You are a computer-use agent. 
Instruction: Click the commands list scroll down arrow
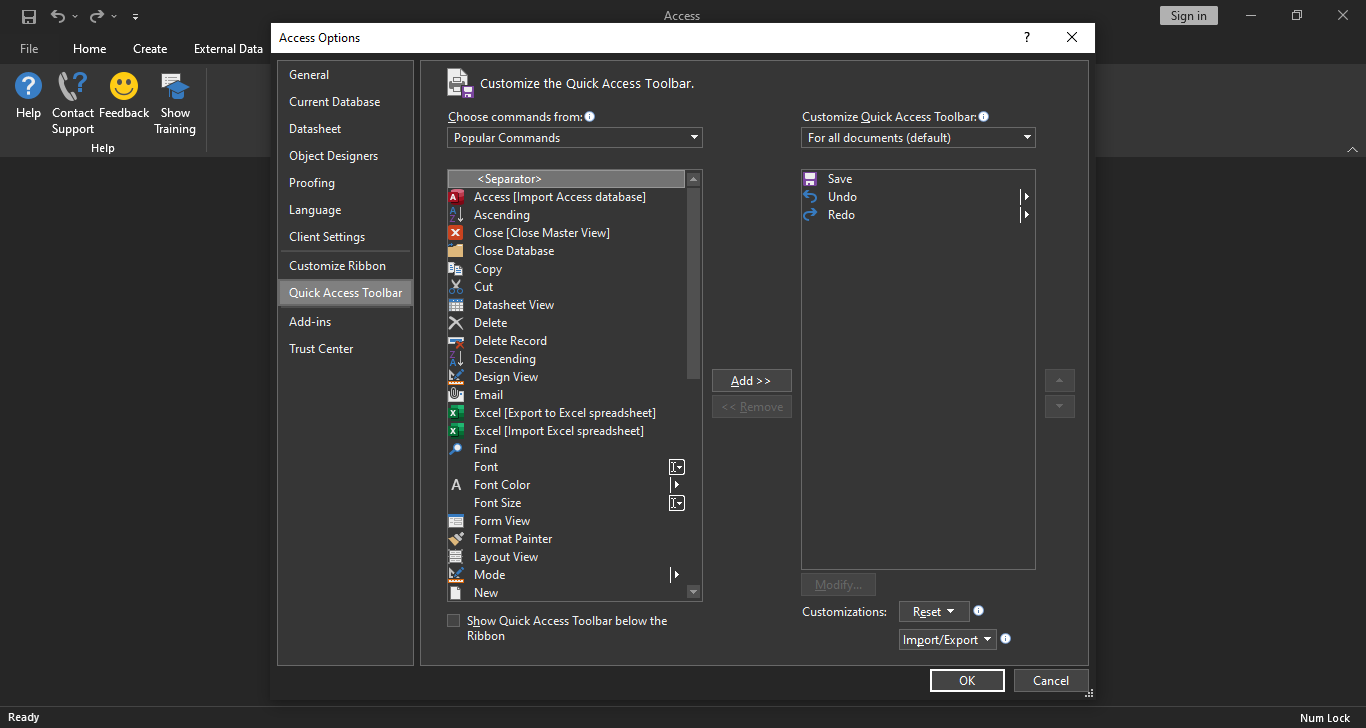pos(694,592)
